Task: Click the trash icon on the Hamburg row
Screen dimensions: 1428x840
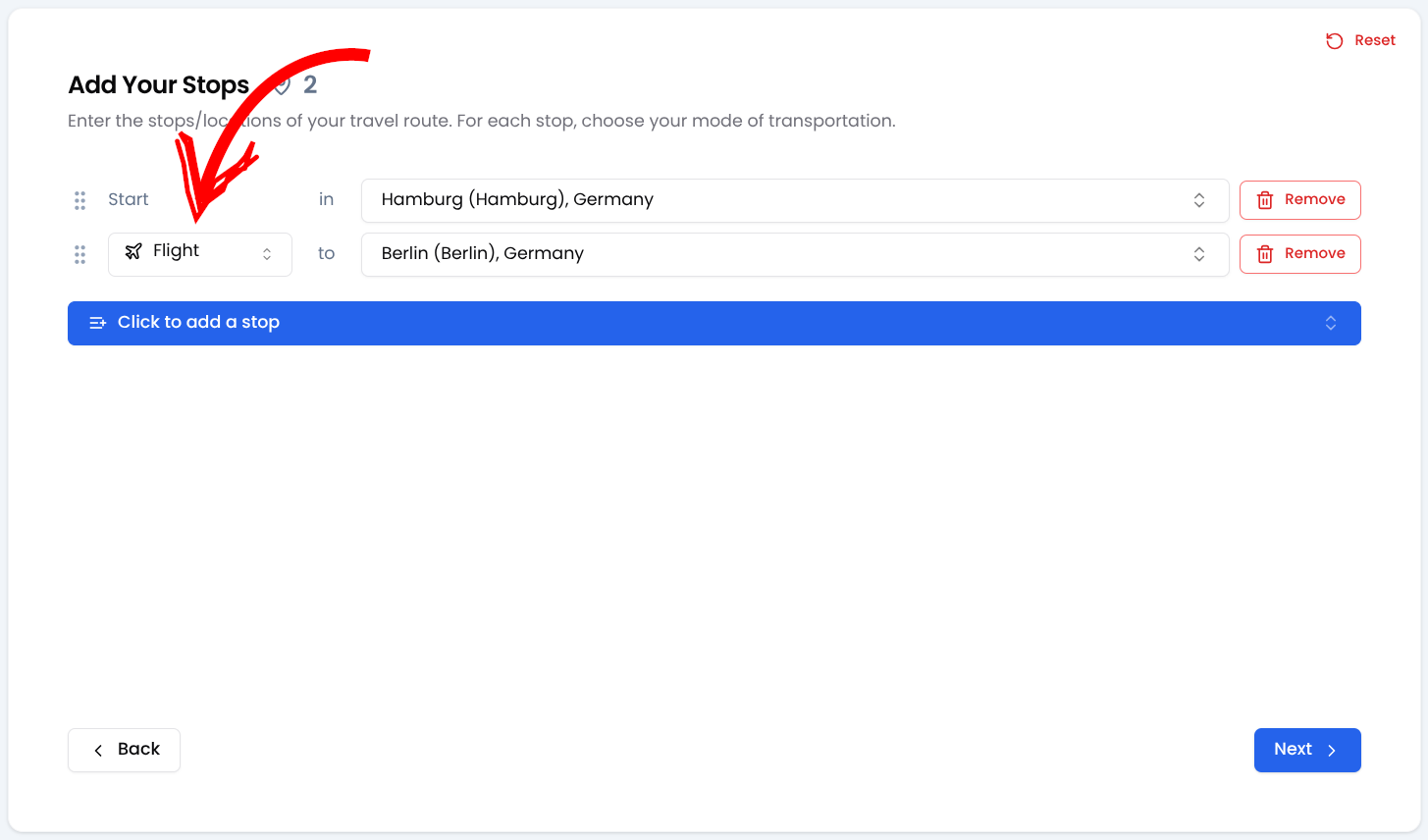Action: pyautogui.click(x=1265, y=200)
